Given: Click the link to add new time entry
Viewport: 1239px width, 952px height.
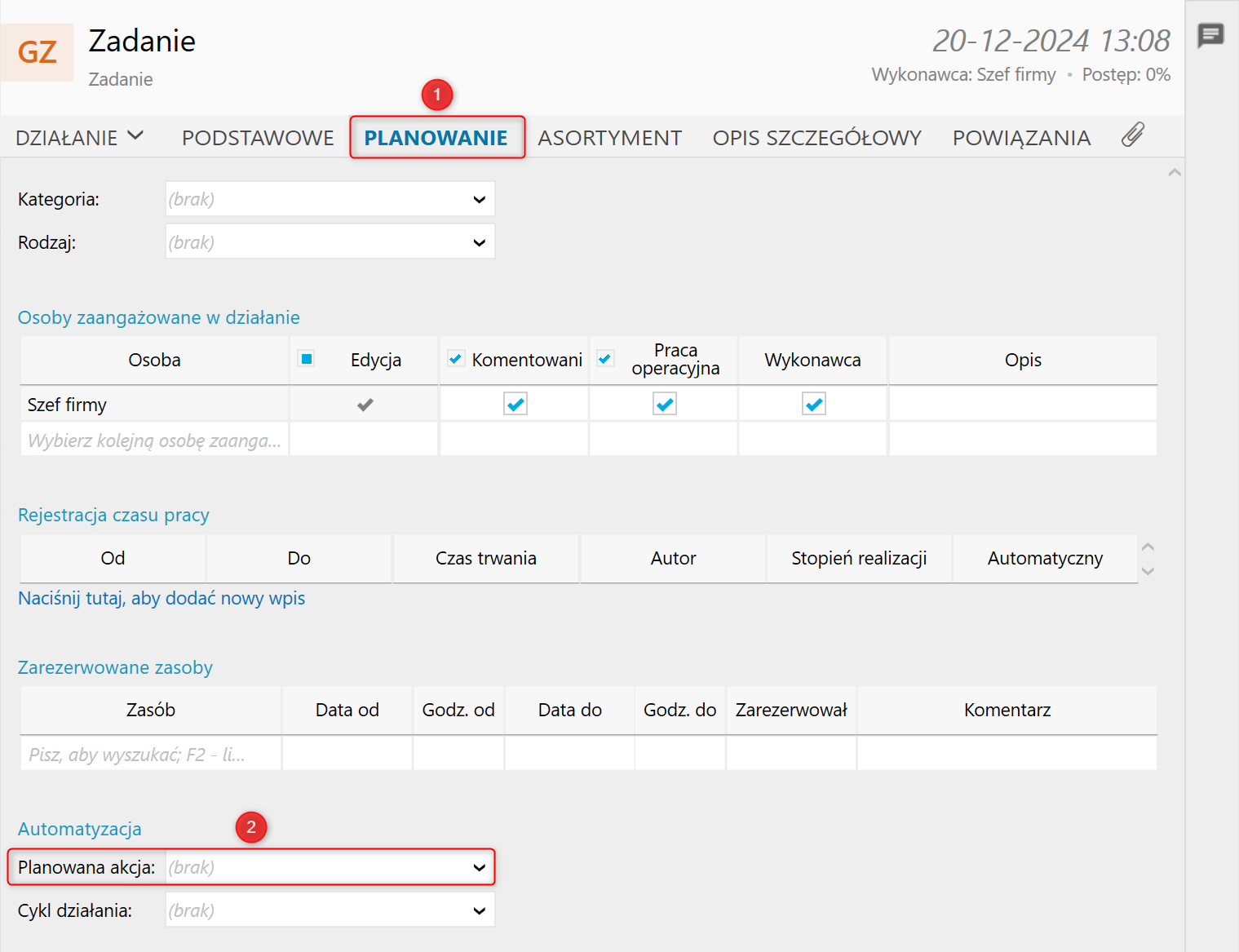Looking at the screenshot, I should point(162,598).
